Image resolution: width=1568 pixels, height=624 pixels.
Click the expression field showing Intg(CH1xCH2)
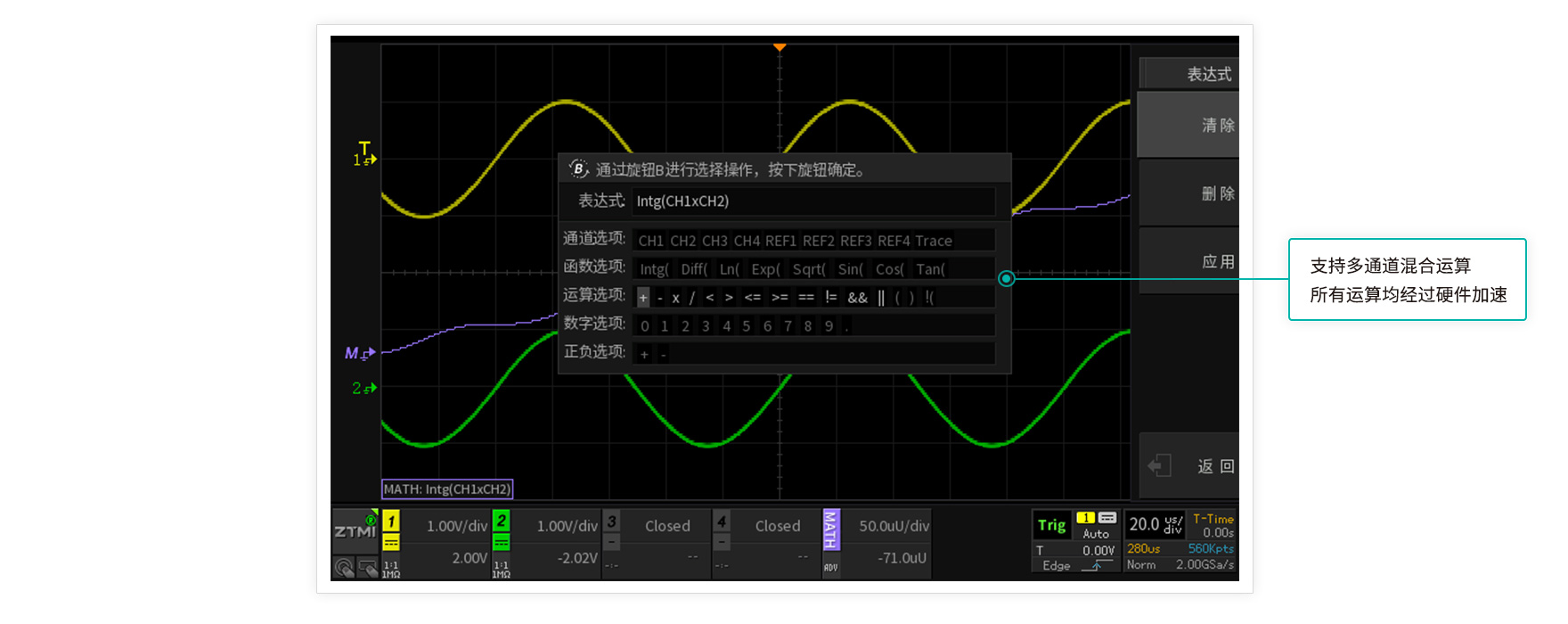coord(813,201)
